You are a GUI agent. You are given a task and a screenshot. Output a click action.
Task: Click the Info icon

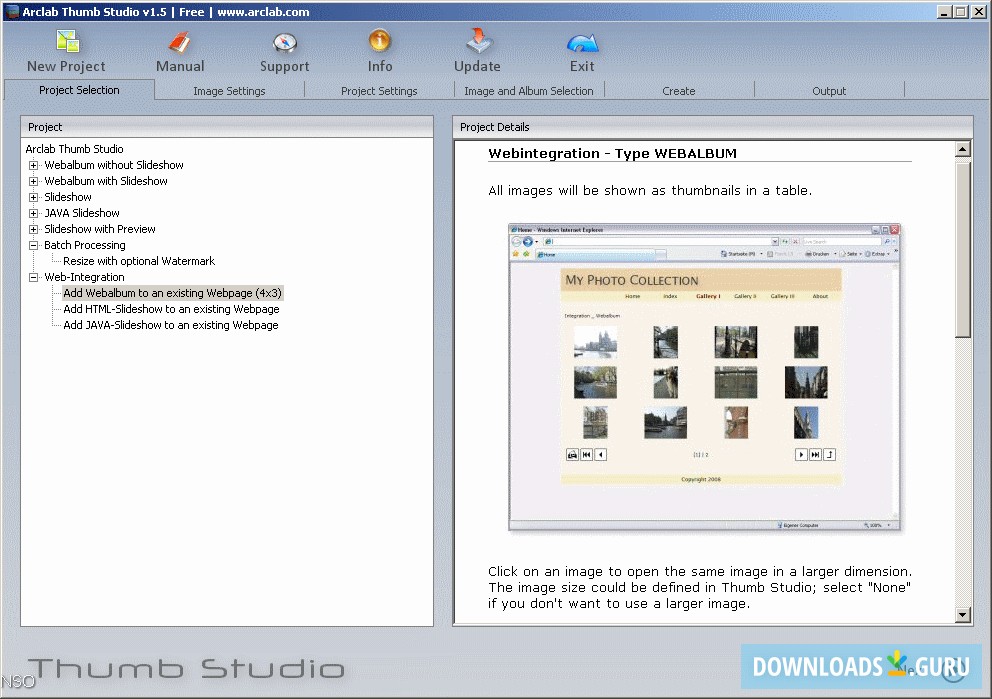click(x=380, y=42)
